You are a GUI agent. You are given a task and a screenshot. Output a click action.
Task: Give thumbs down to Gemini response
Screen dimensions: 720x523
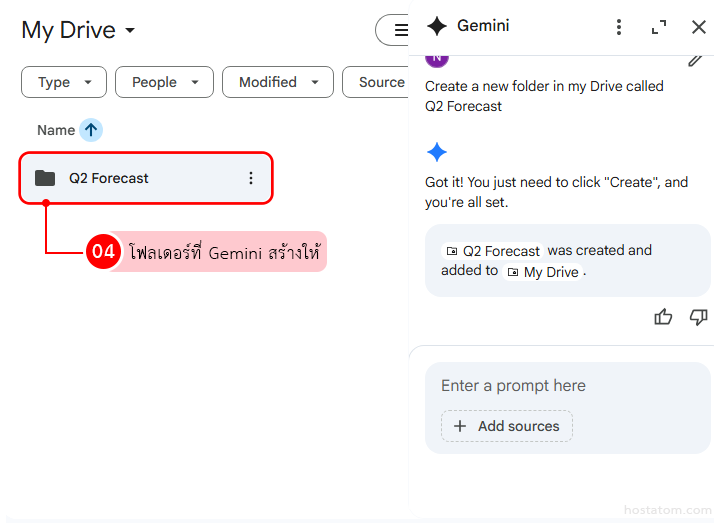[x=698, y=317]
